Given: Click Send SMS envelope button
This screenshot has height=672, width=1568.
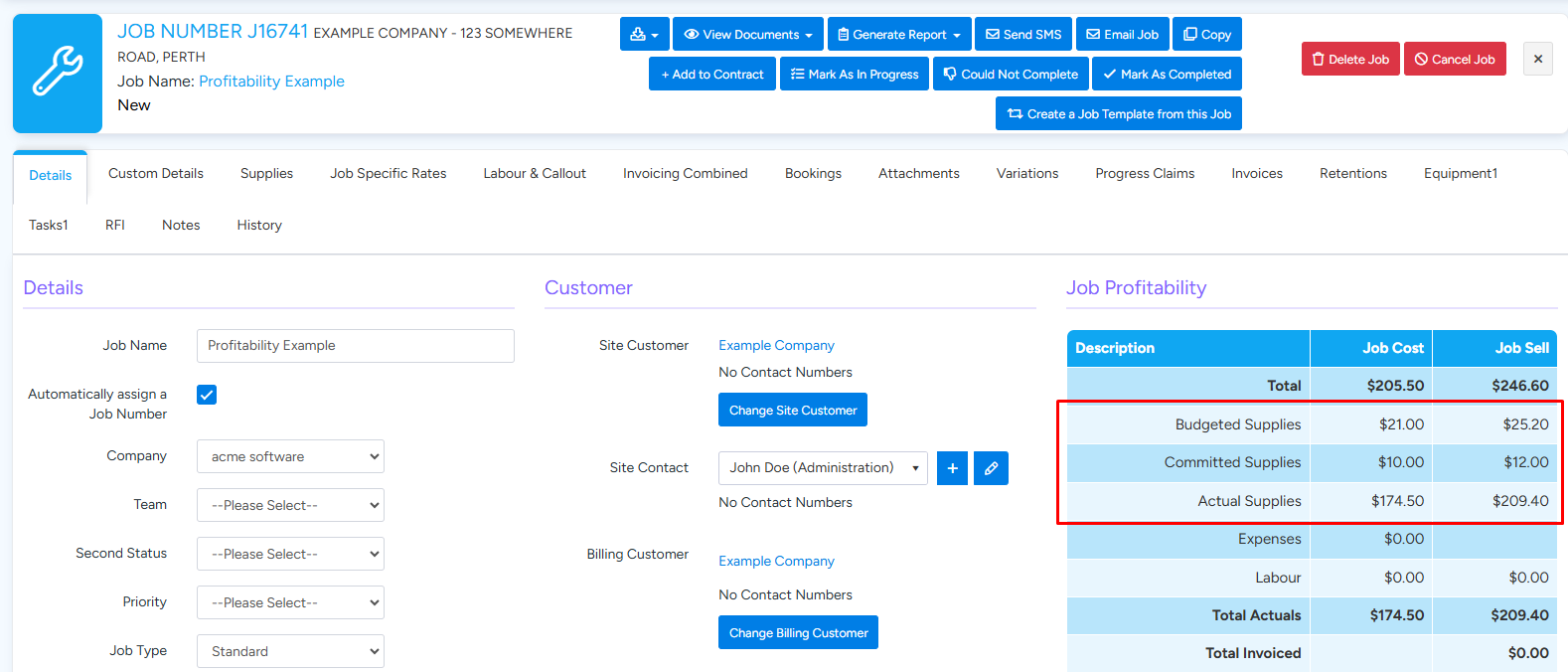Looking at the screenshot, I should [x=1023, y=34].
